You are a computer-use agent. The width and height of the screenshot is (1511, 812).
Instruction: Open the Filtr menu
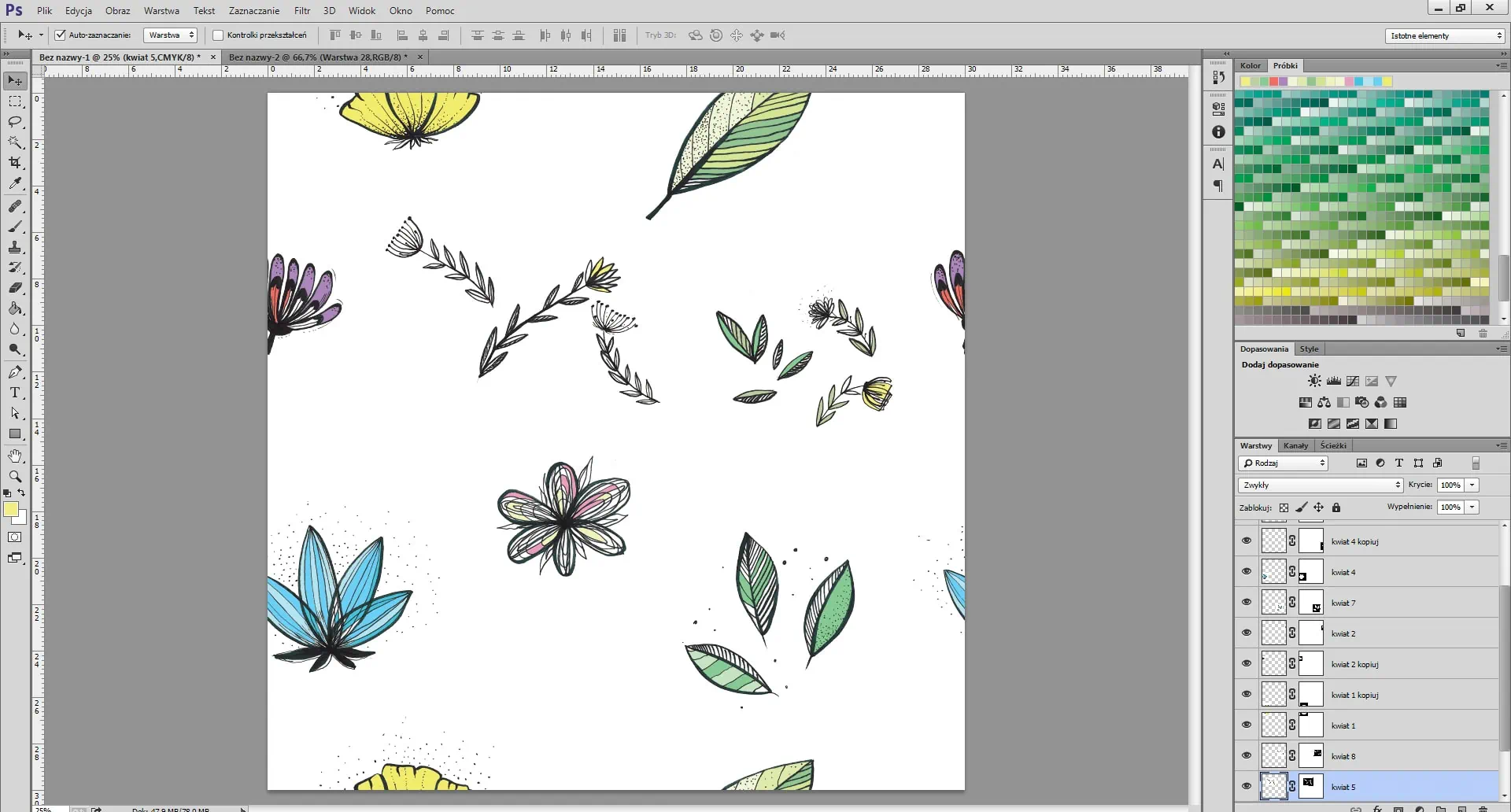pyautogui.click(x=302, y=11)
